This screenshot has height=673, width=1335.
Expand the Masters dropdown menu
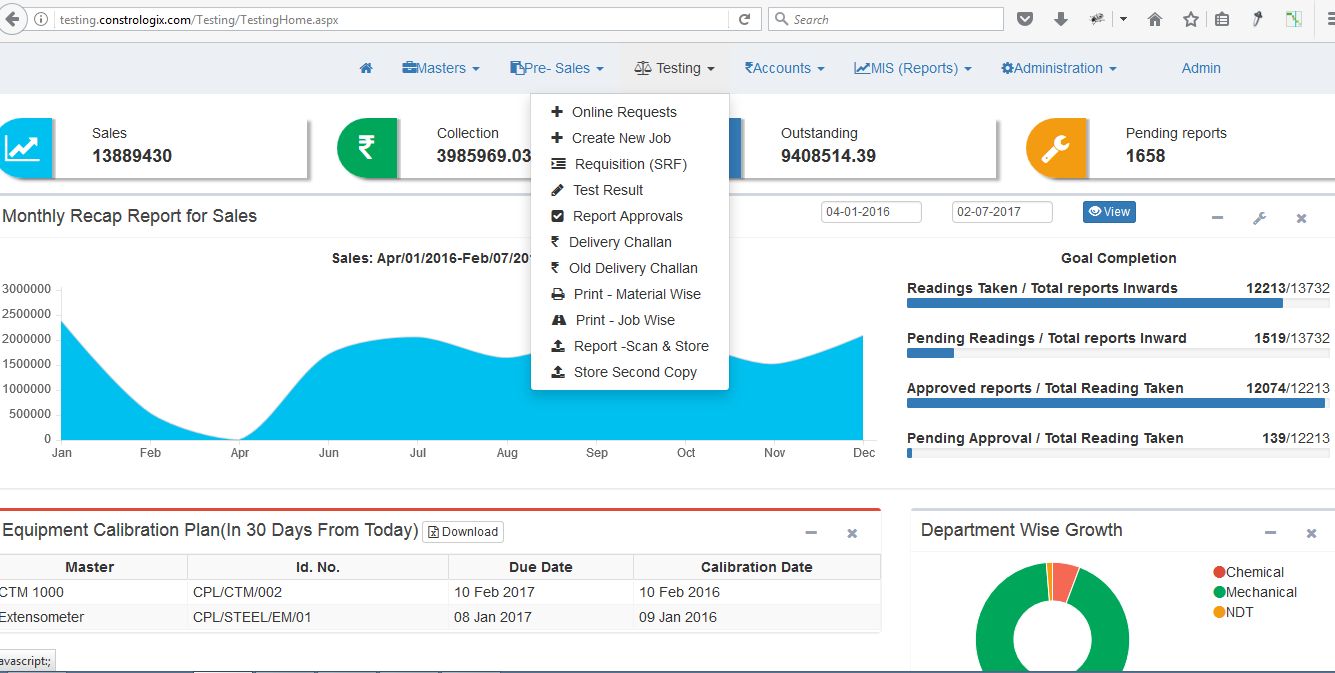point(441,68)
